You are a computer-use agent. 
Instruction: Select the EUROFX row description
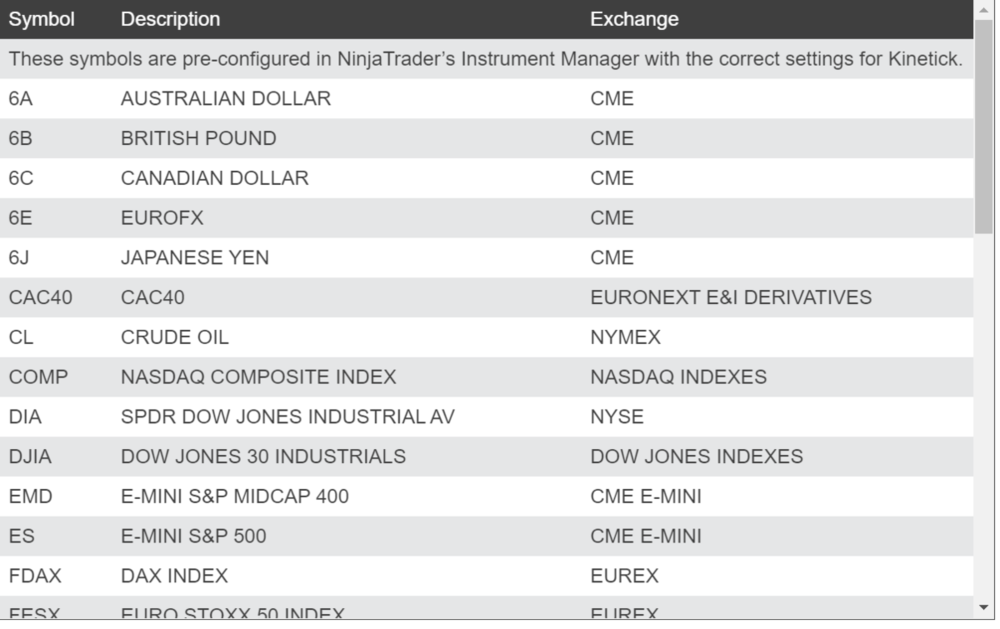pos(161,218)
